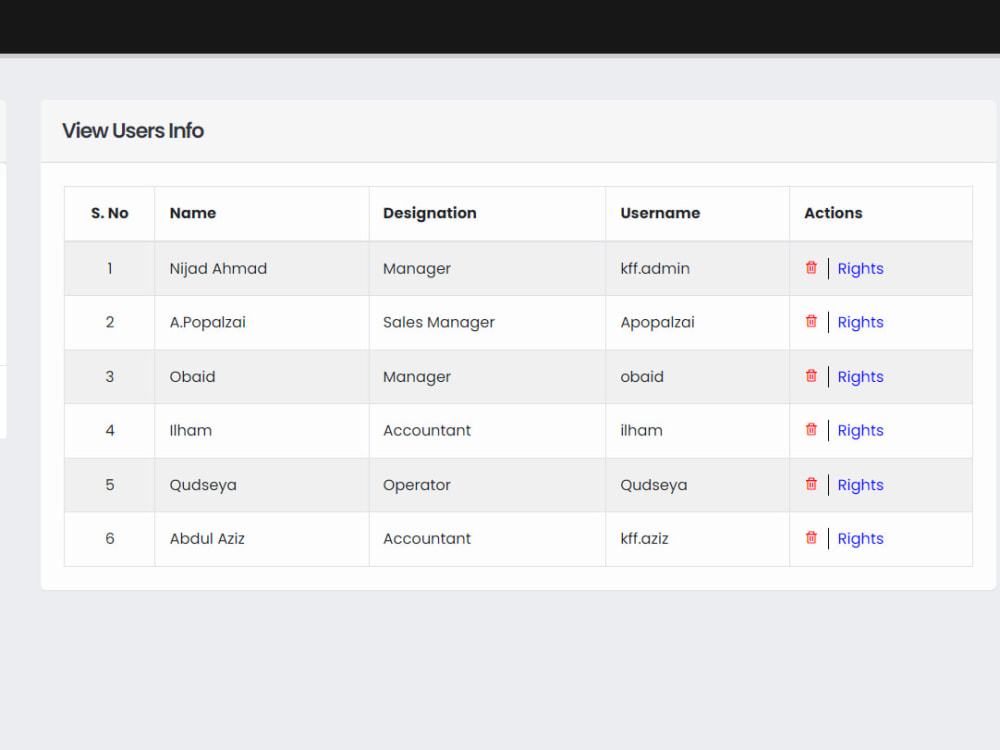
Task: Delete user Nijad Ahmad with trash icon
Action: point(811,267)
